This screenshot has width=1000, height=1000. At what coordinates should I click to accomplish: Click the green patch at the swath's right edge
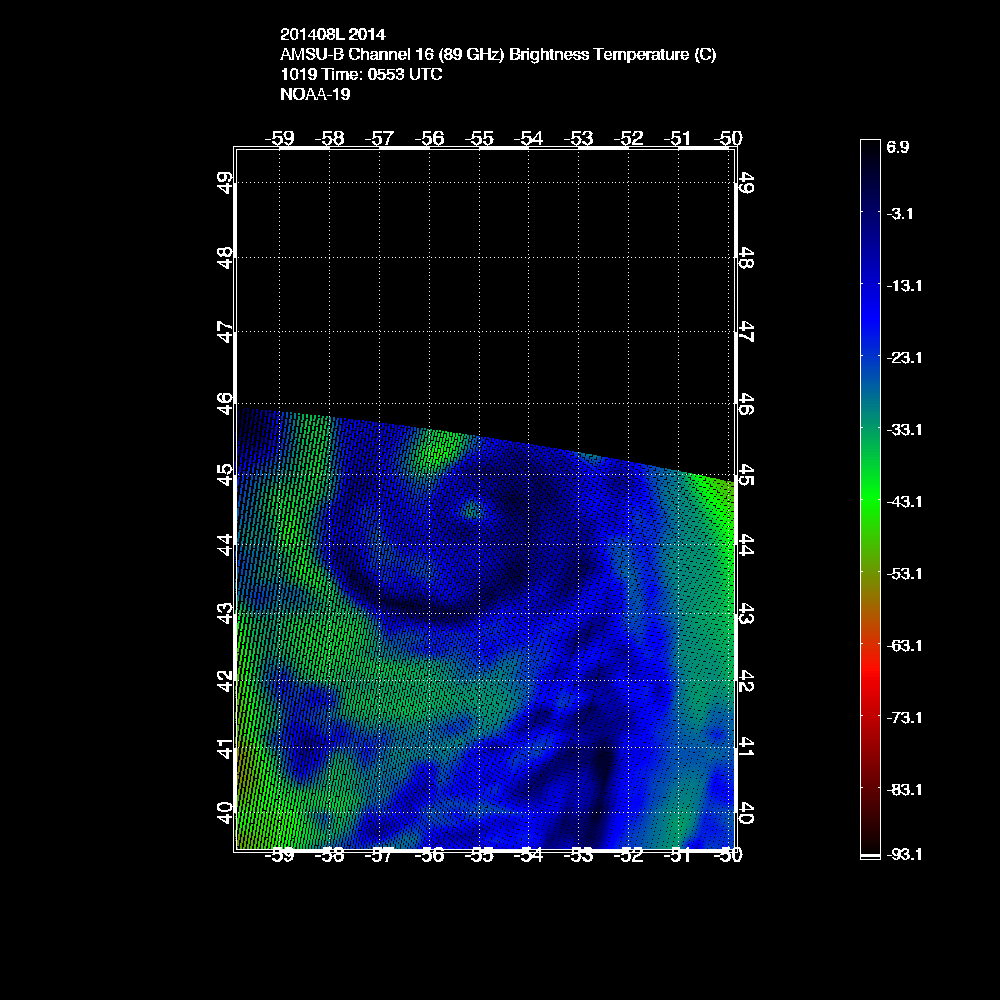716,505
